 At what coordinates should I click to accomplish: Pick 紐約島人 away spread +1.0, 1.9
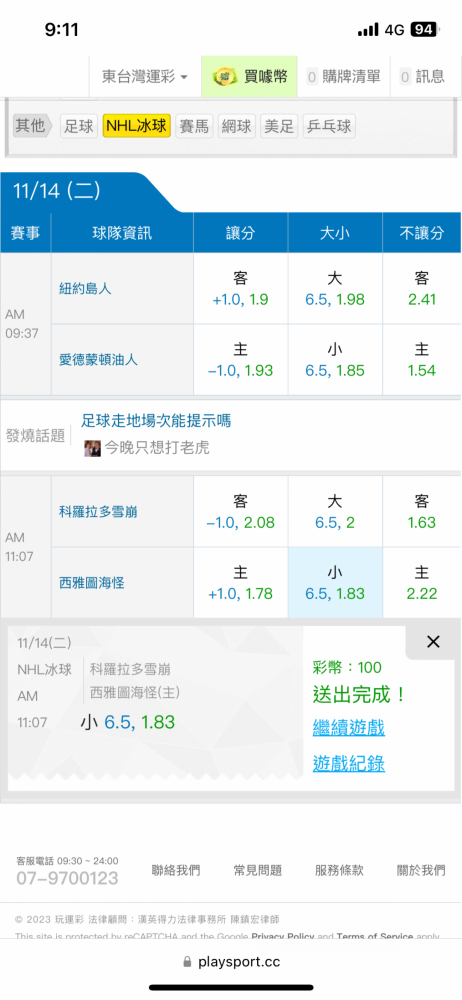241,289
